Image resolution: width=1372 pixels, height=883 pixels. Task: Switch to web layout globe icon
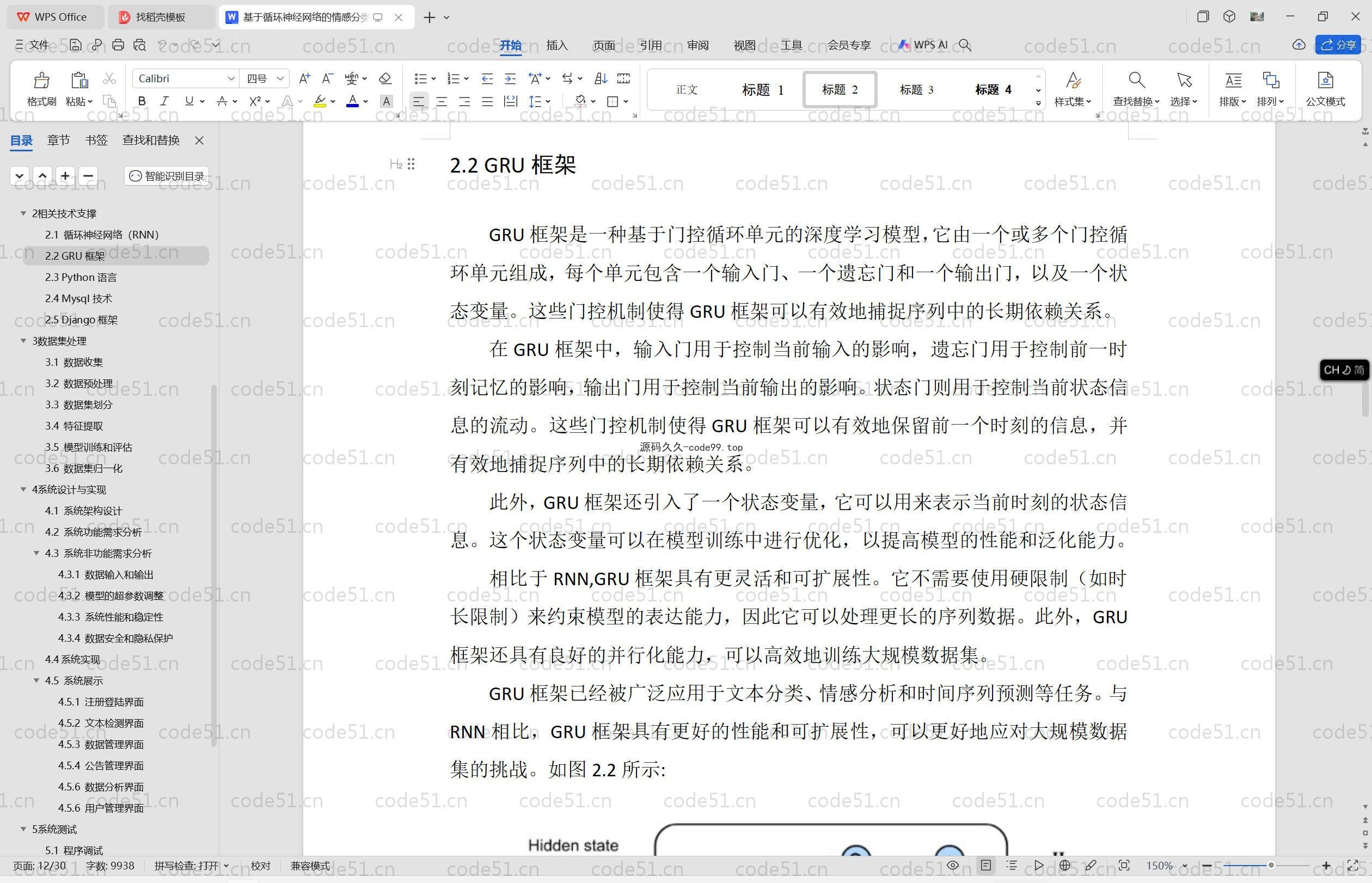pos(1065,865)
